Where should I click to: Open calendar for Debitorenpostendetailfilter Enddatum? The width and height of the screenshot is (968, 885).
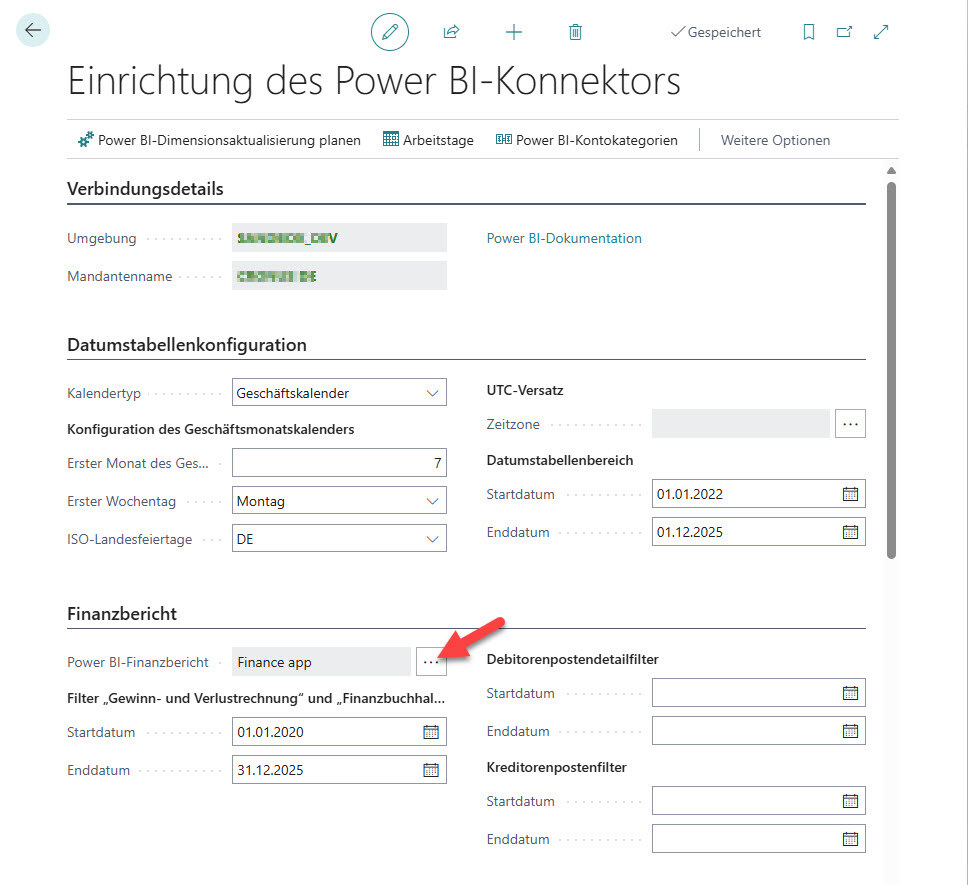[850, 731]
